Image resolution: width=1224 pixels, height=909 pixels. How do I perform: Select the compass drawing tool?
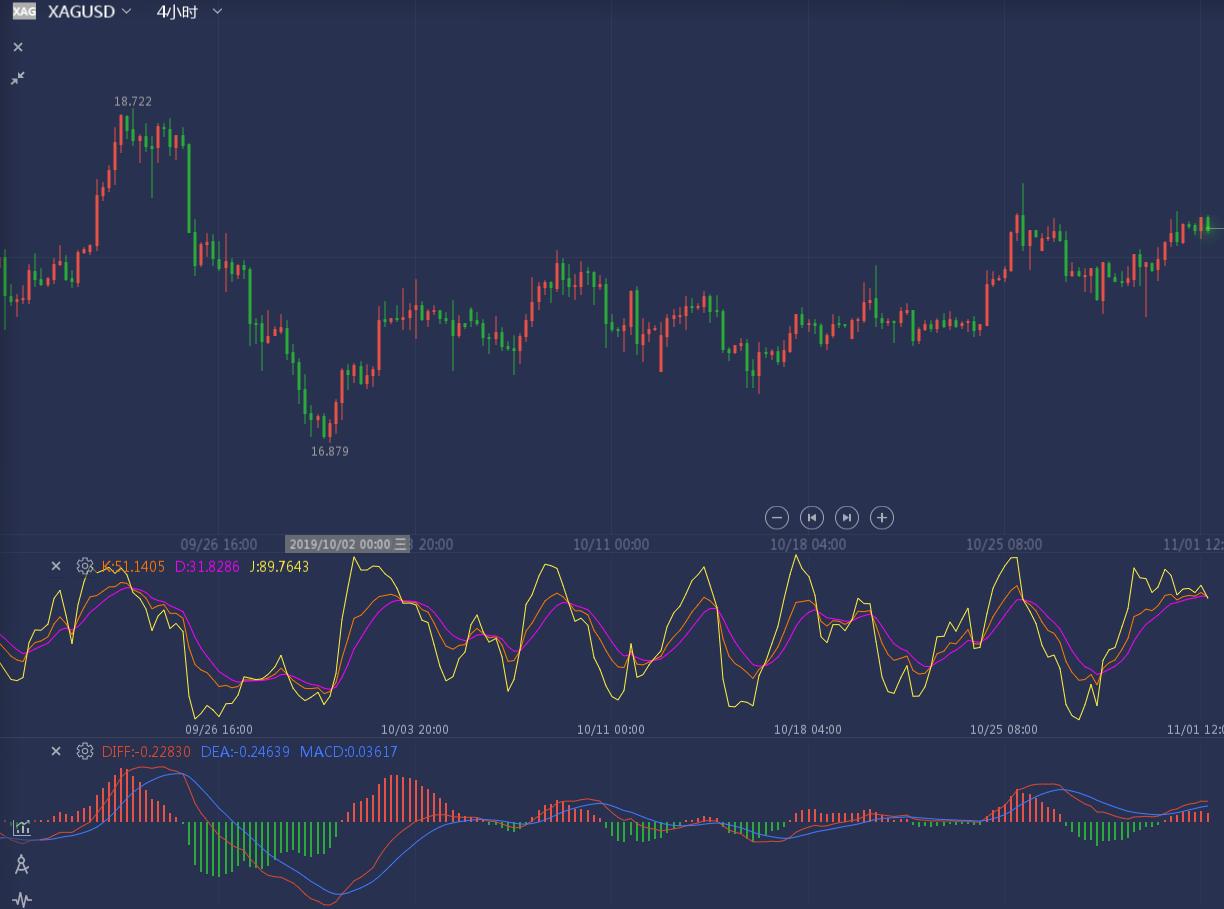[x=22, y=865]
